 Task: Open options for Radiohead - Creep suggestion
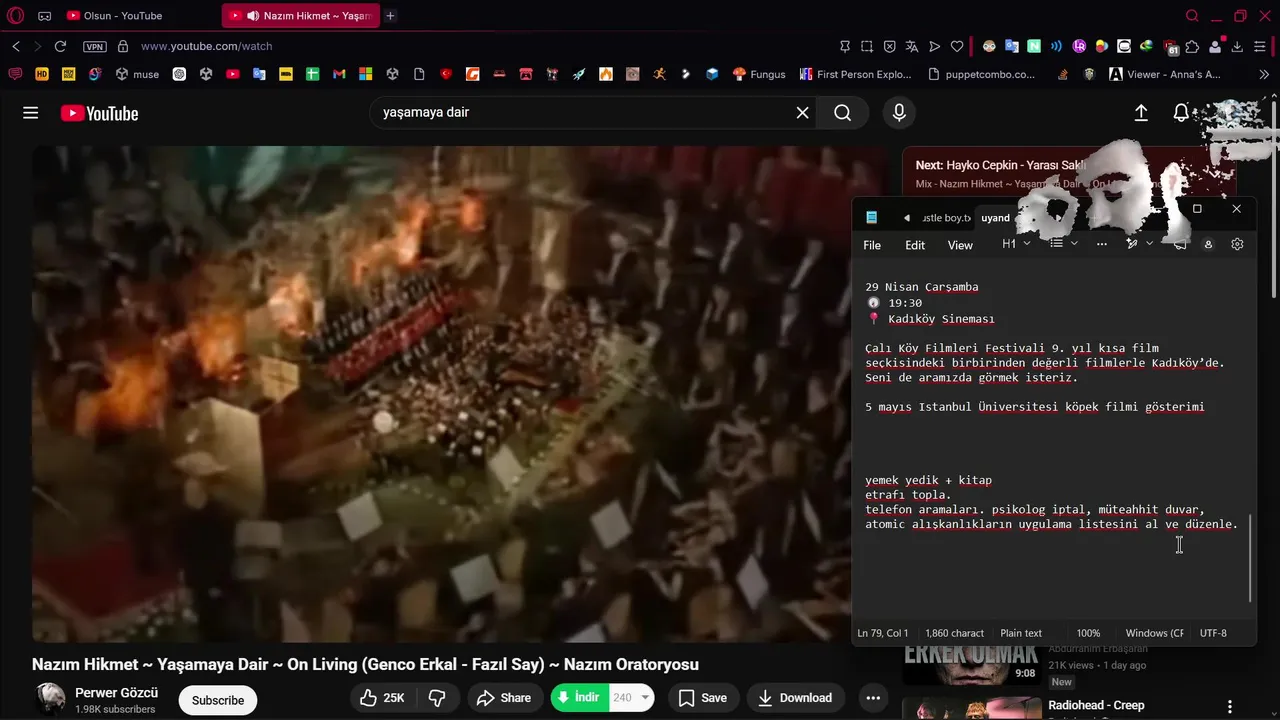tap(1230, 707)
